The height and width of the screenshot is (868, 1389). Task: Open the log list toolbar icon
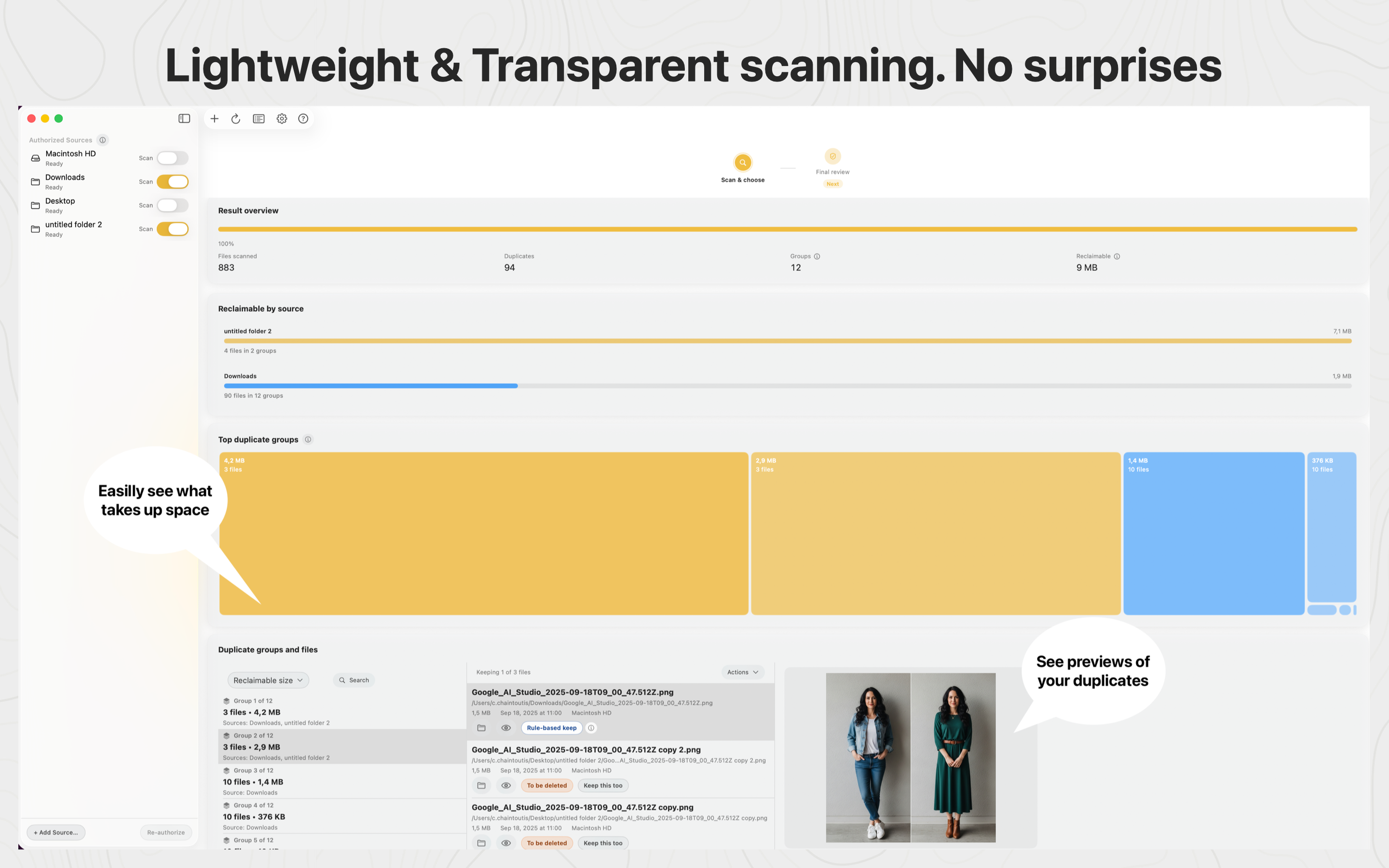point(259,119)
